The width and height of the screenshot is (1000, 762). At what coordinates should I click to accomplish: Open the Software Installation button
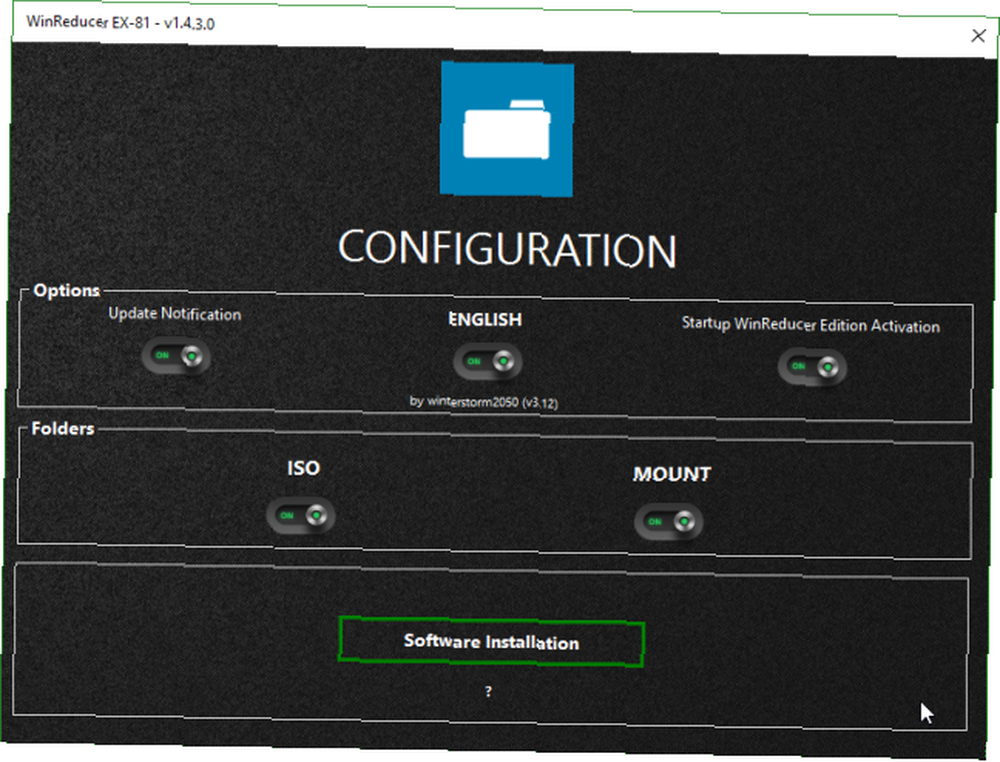[491, 642]
